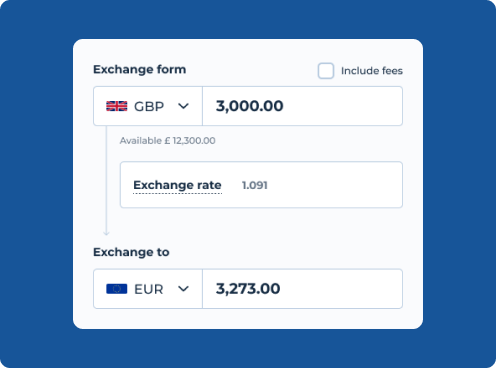Click the EU flag icon

[117, 289]
